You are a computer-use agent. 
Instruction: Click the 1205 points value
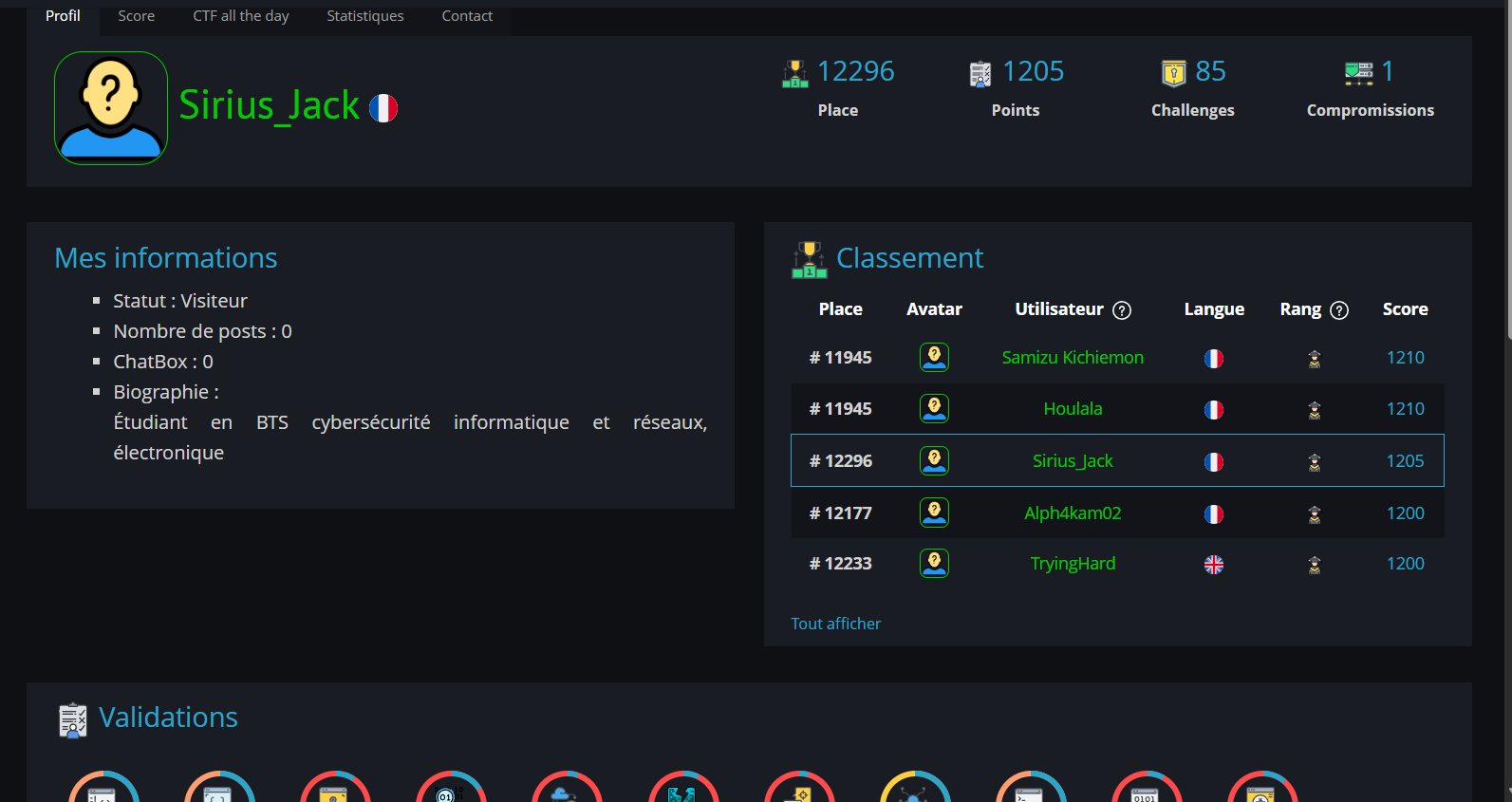coord(1034,71)
